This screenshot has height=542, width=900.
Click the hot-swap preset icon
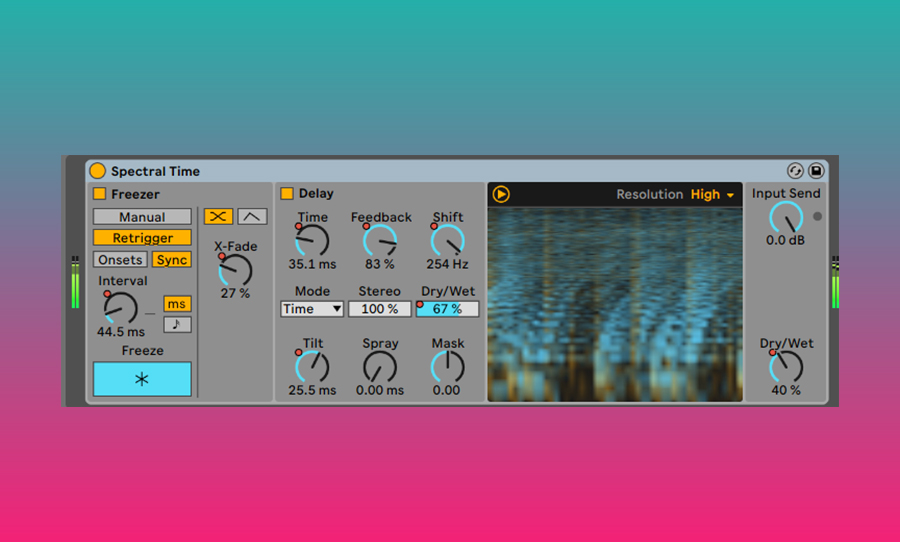click(x=795, y=171)
